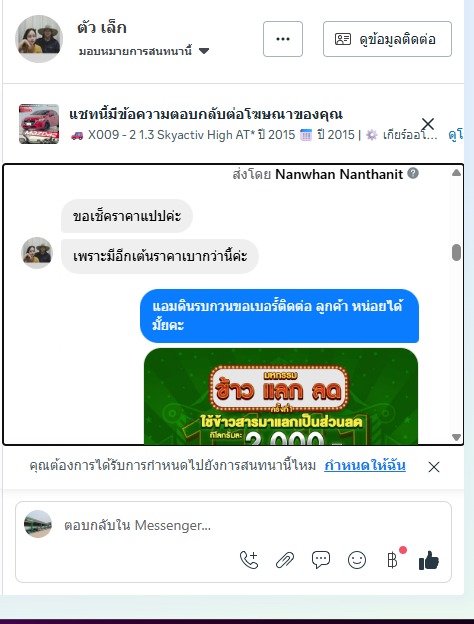This screenshot has width=474, height=624.
Task: Open the saved replies speech bubble icon
Action: 321,560
